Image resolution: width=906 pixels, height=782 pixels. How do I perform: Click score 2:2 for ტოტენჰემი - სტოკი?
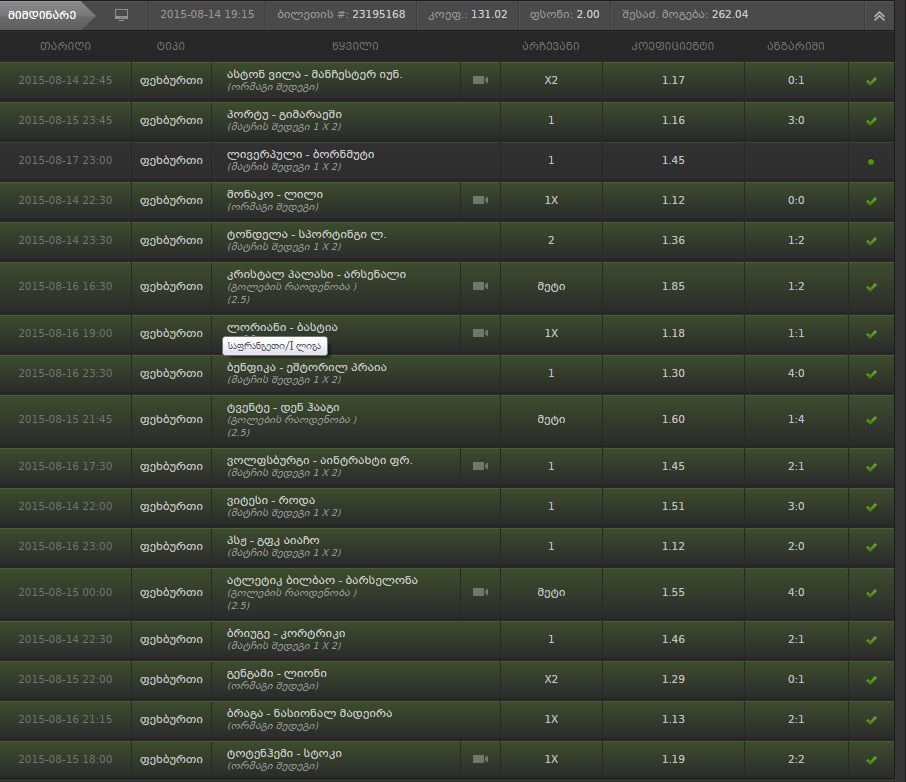point(796,759)
